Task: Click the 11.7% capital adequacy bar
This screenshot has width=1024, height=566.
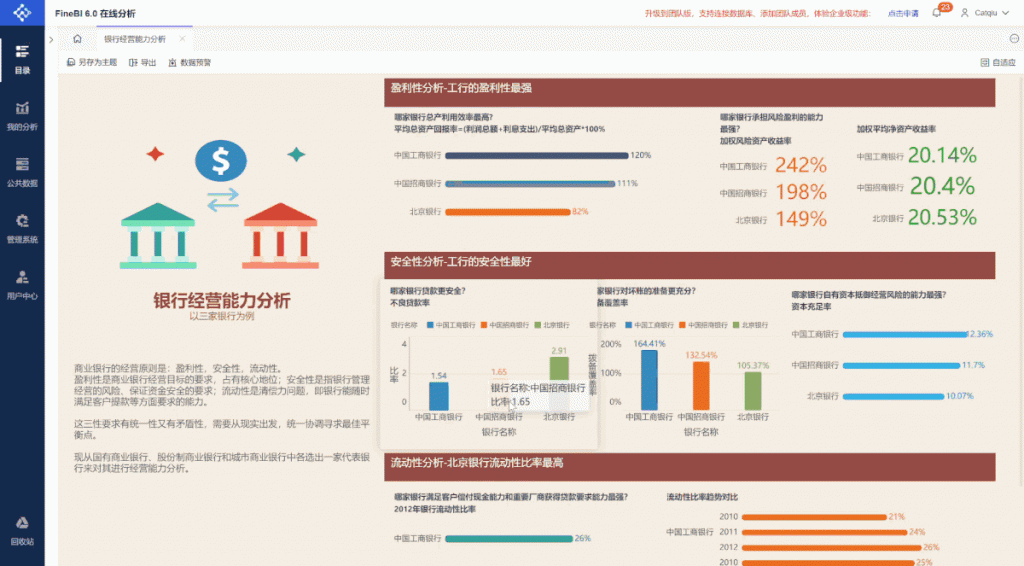Action: [901, 366]
